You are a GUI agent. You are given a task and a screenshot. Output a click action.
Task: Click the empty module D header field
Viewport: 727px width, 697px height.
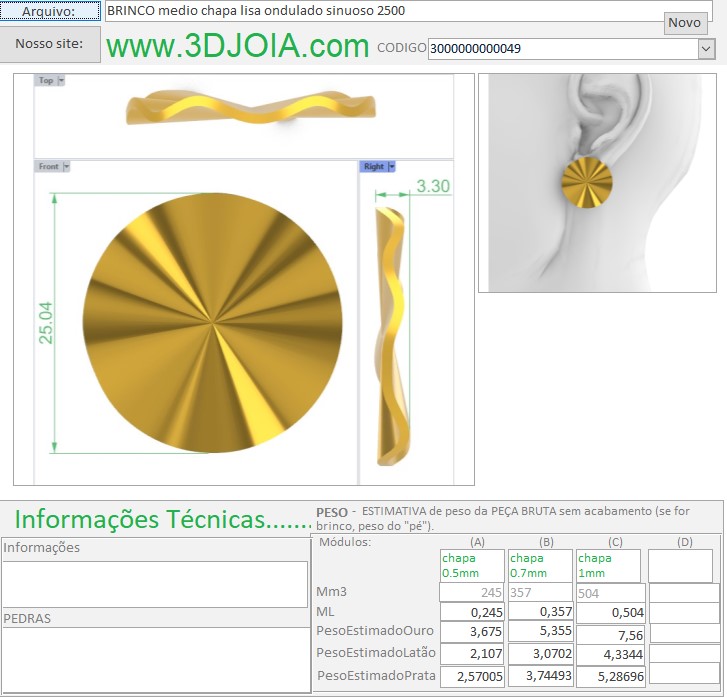[680, 566]
